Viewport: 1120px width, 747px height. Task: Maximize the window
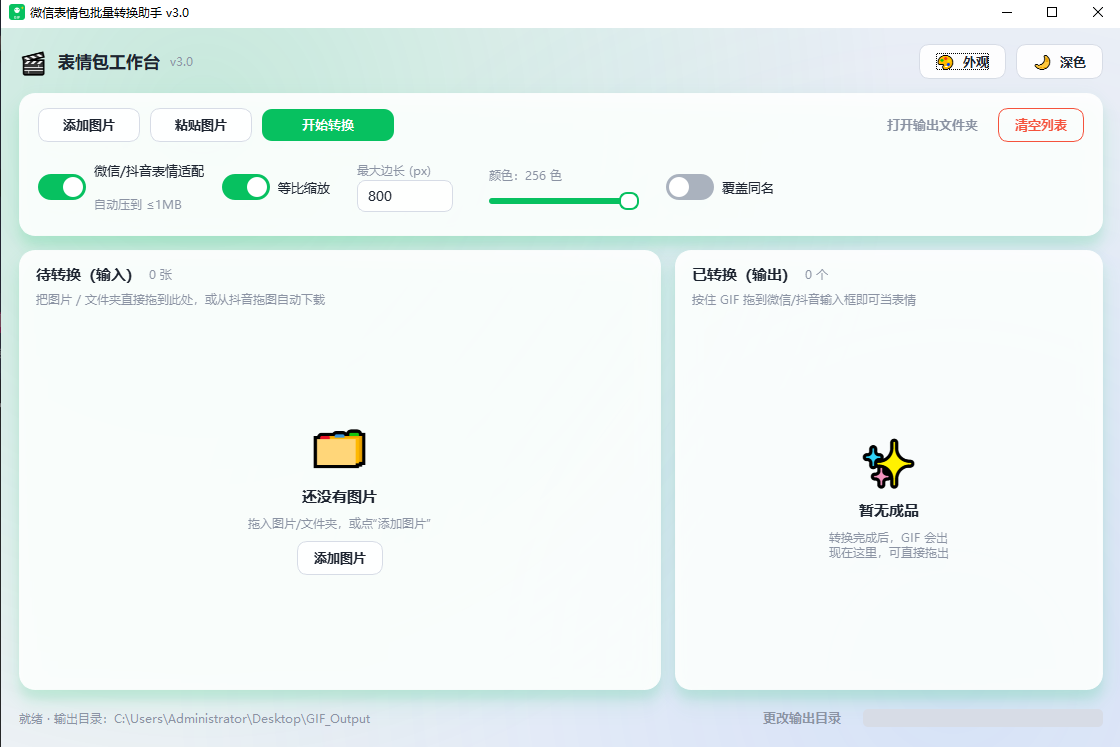click(1052, 12)
